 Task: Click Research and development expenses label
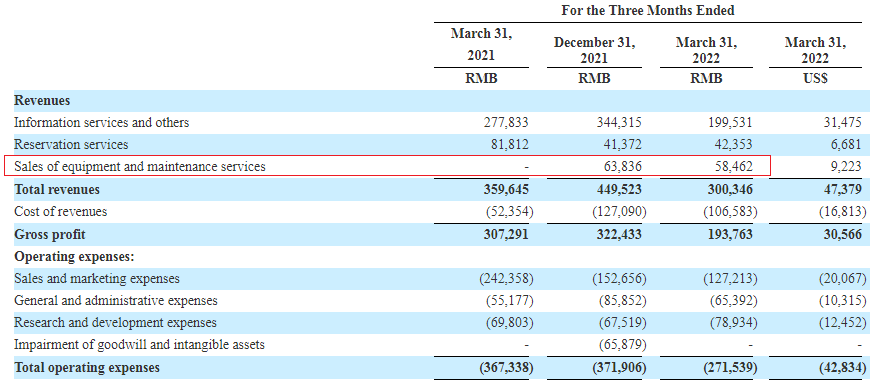[x=115, y=323]
